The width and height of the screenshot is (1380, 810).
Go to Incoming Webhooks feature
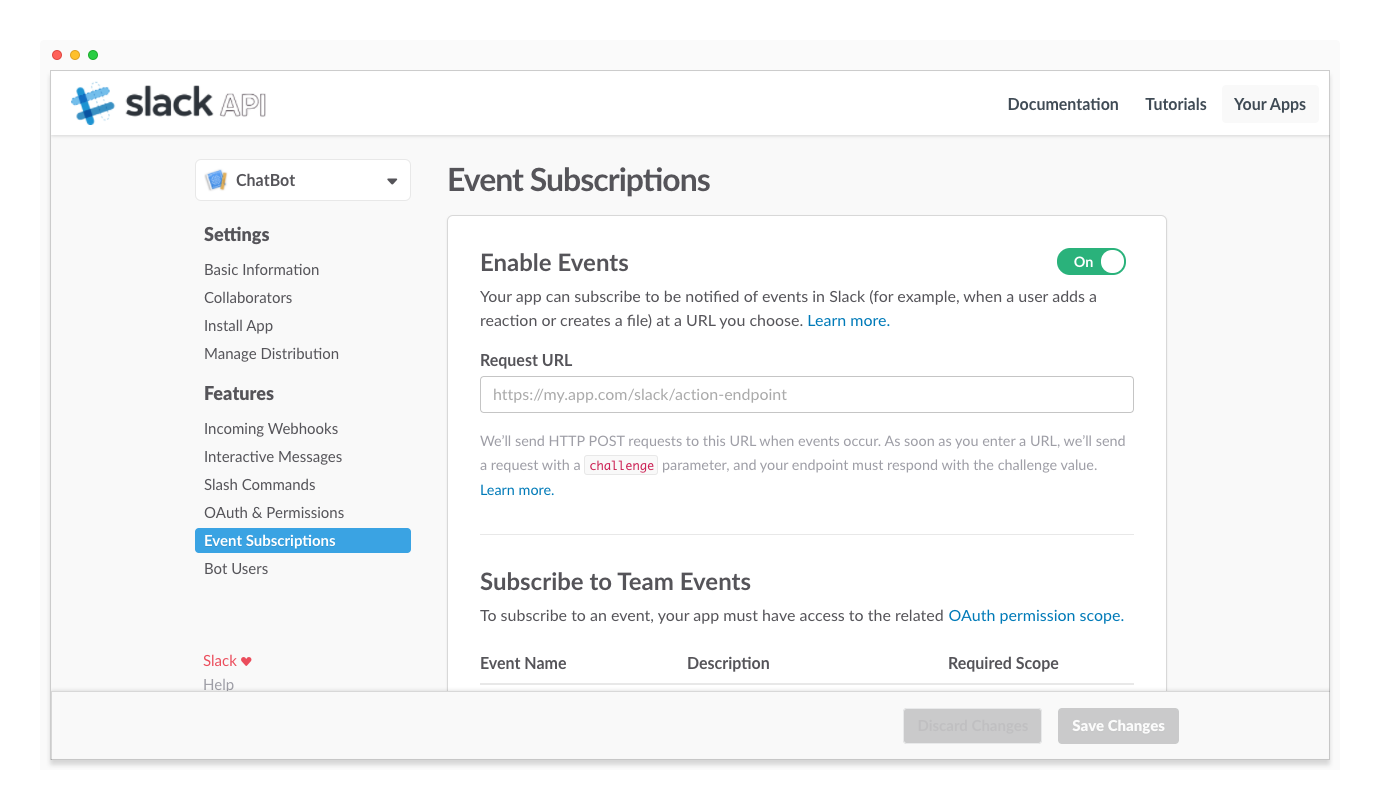[271, 429]
